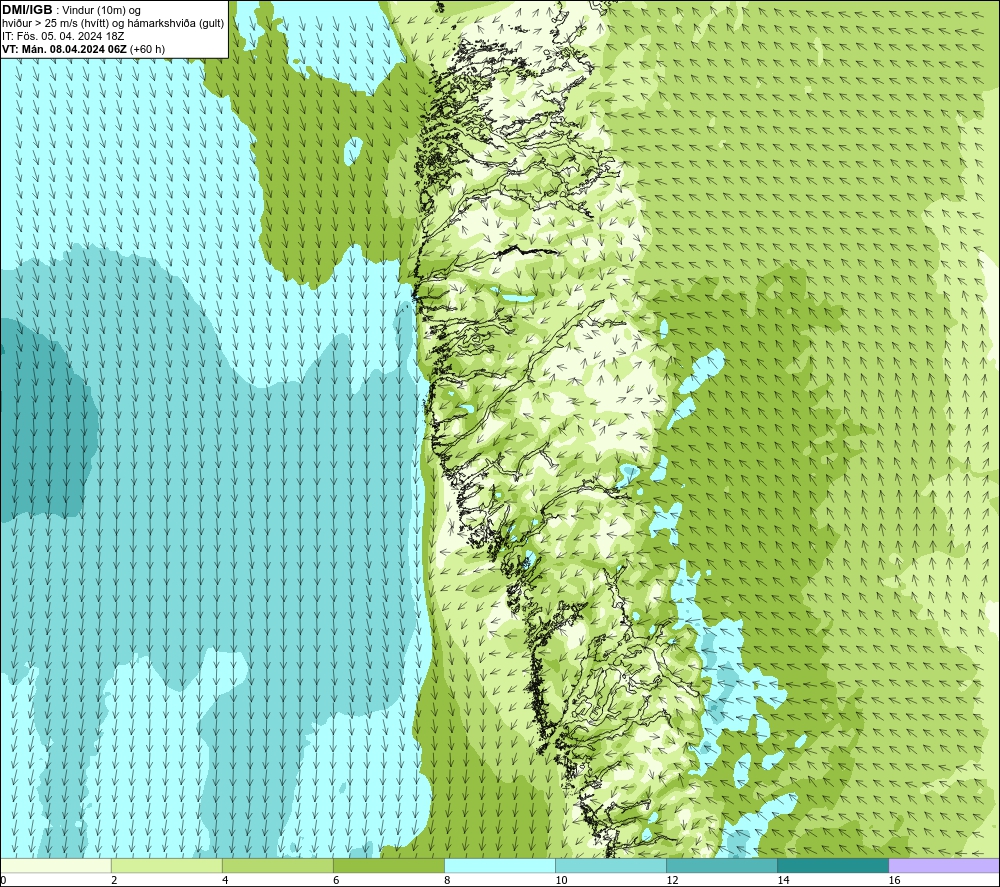Click the 12-14 m/s teal legend swatch
Viewport: 1000px width, 887px height.
(x=722, y=865)
